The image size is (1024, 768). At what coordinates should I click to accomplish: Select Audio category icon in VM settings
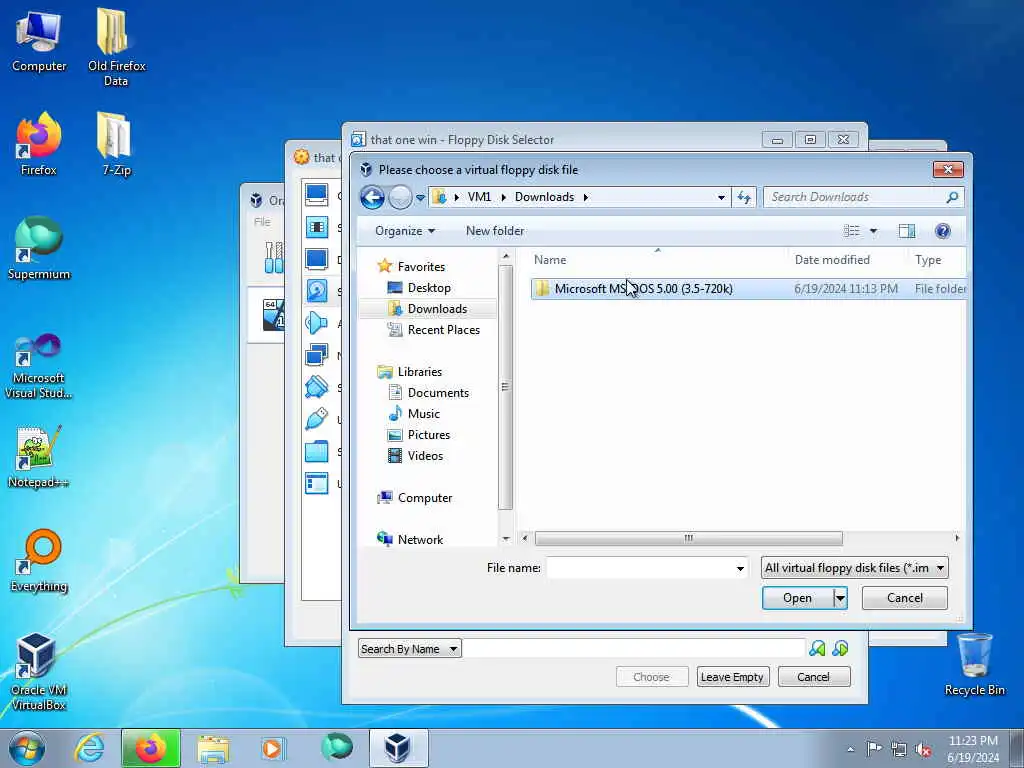tap(317, 323)
